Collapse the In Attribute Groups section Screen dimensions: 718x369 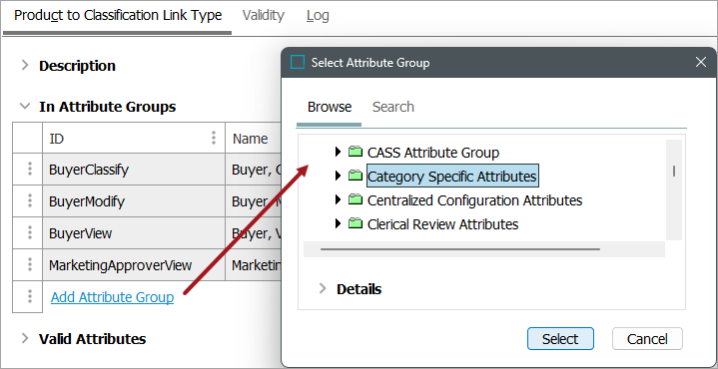(x=24, y=106)
